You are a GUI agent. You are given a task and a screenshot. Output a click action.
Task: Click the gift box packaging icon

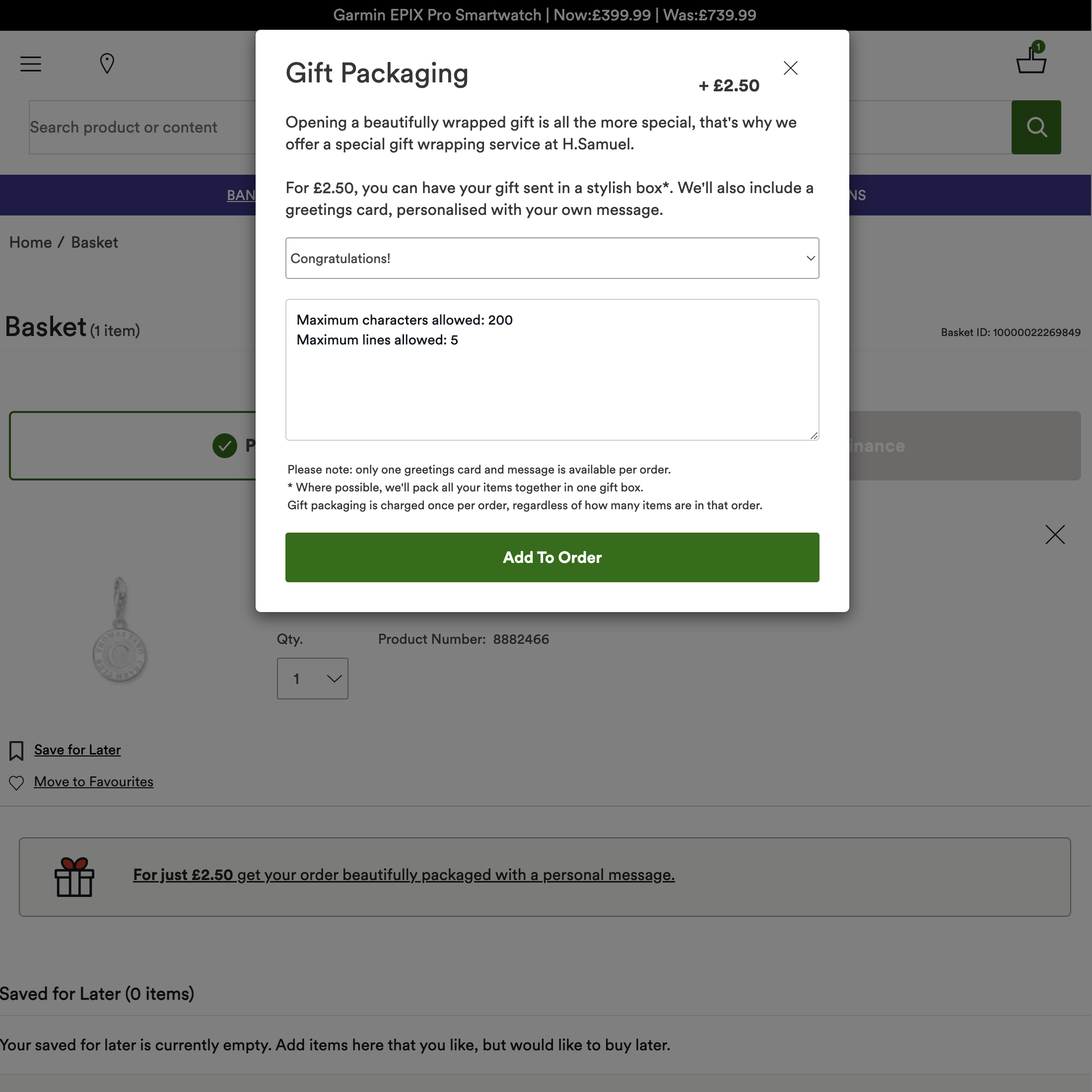[74, 877]
